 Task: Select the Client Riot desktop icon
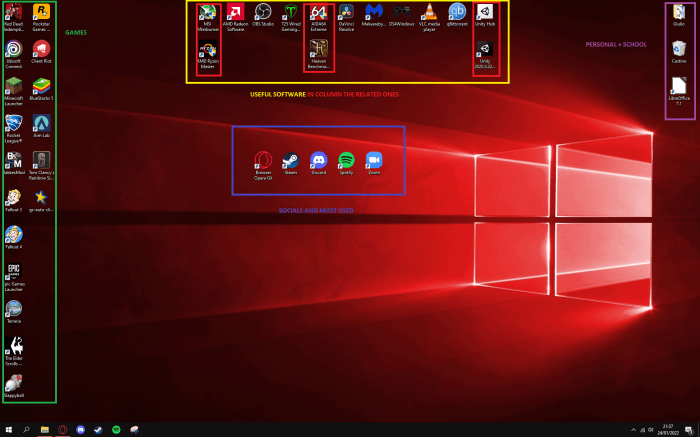[41, 52]
